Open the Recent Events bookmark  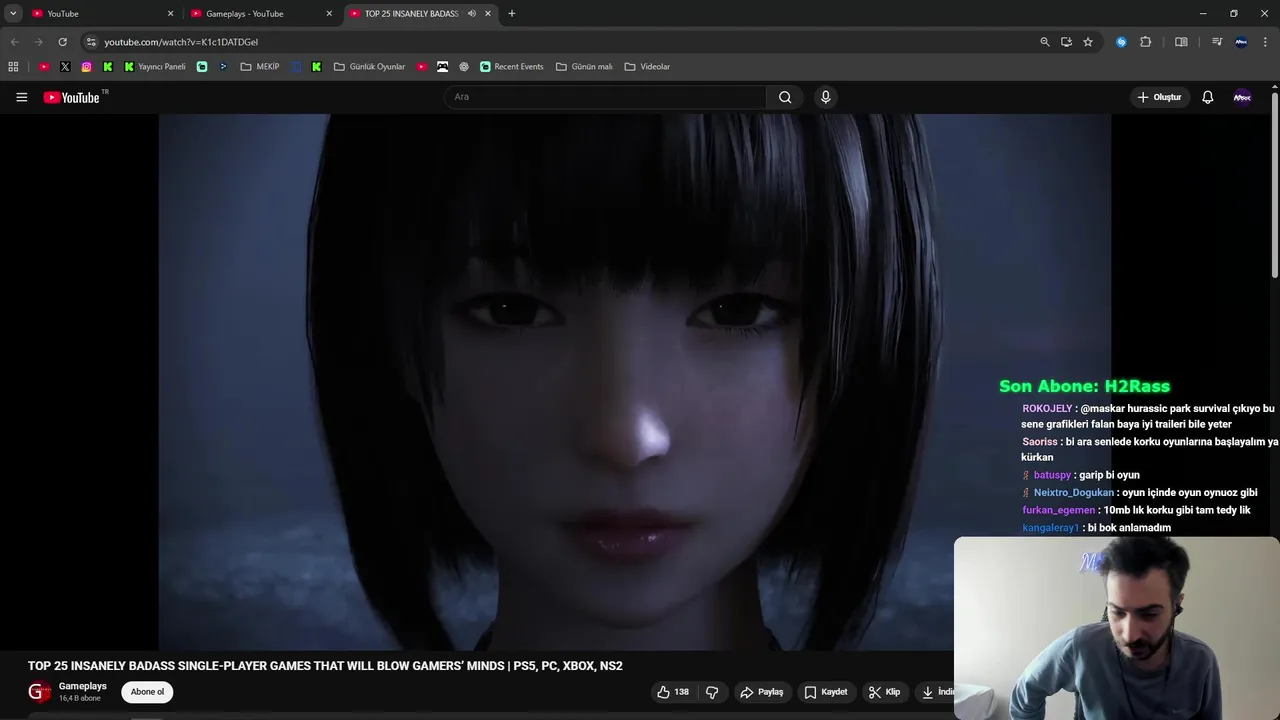coord(512,67)
